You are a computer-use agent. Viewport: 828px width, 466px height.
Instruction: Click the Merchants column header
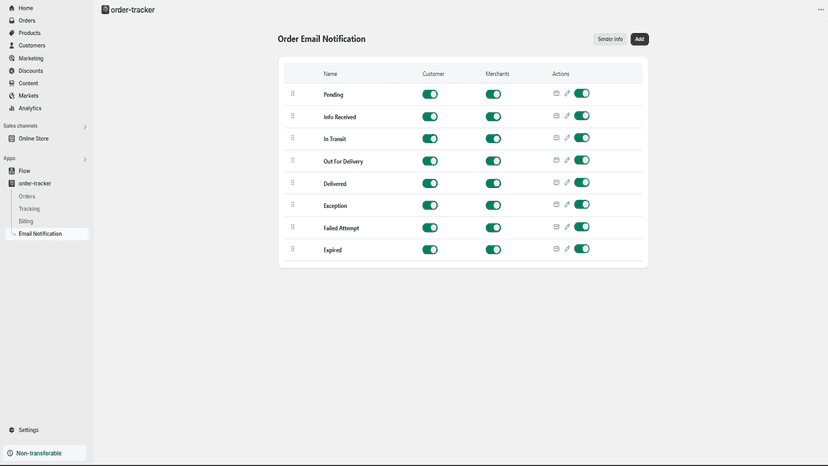[497, 74]
